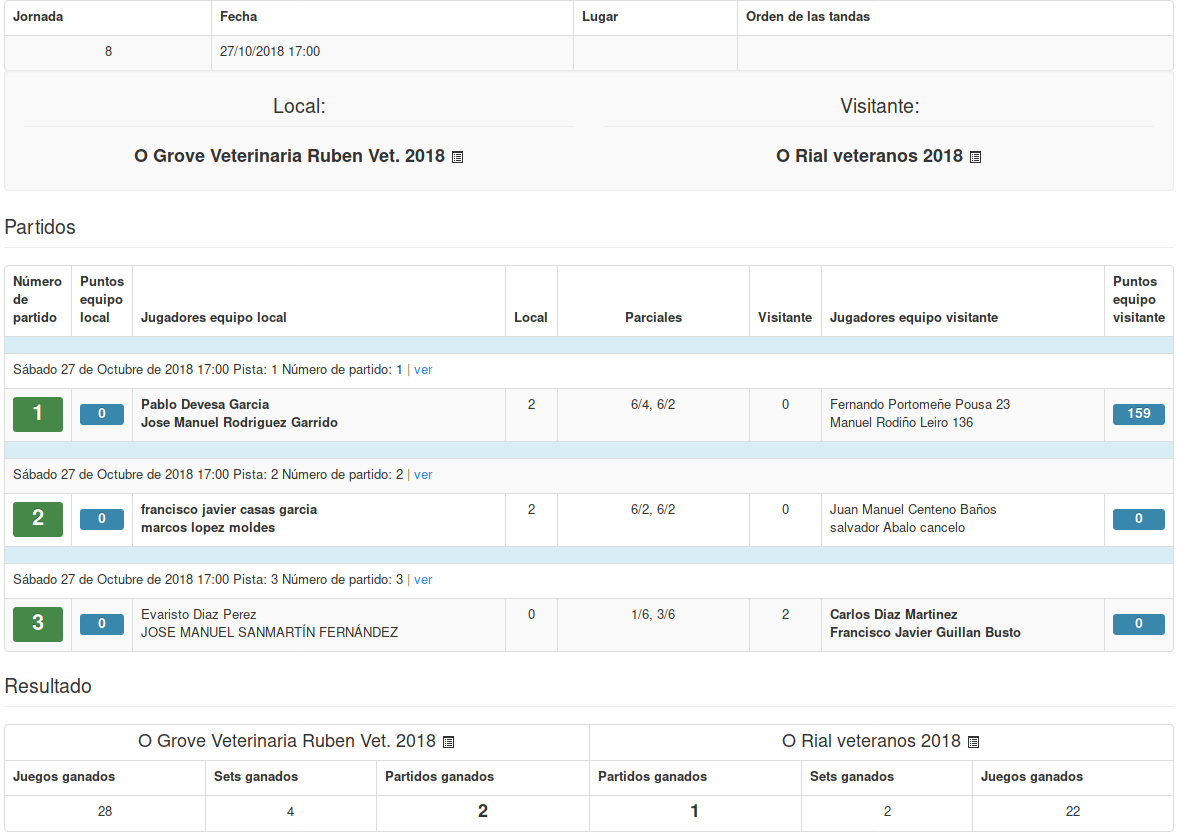
Task: Select player Carlos Diaz Martinez
Action: (893, 615)
